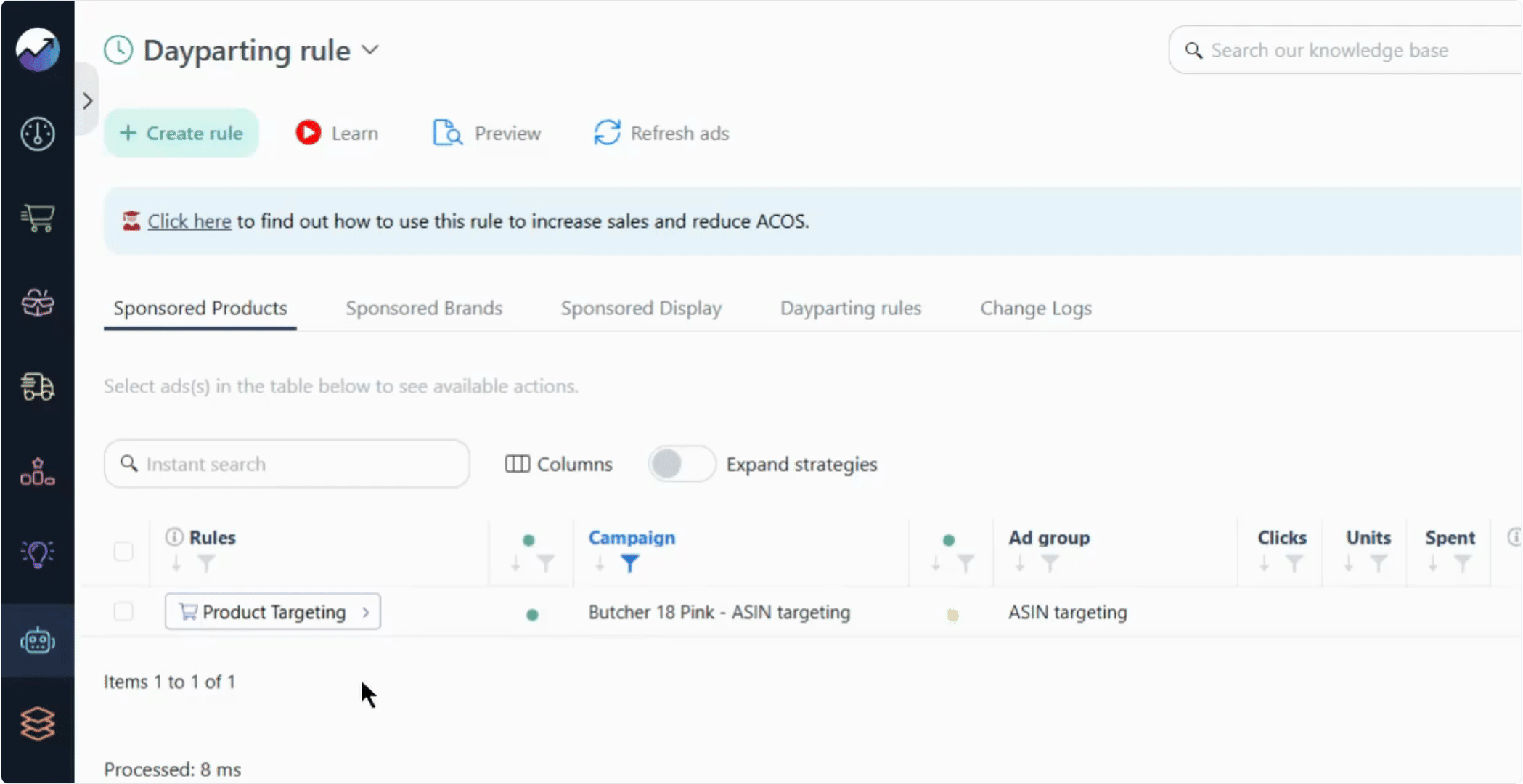Open the app logo home icon
Screen dimensions: 1523x784
[38, 49]
